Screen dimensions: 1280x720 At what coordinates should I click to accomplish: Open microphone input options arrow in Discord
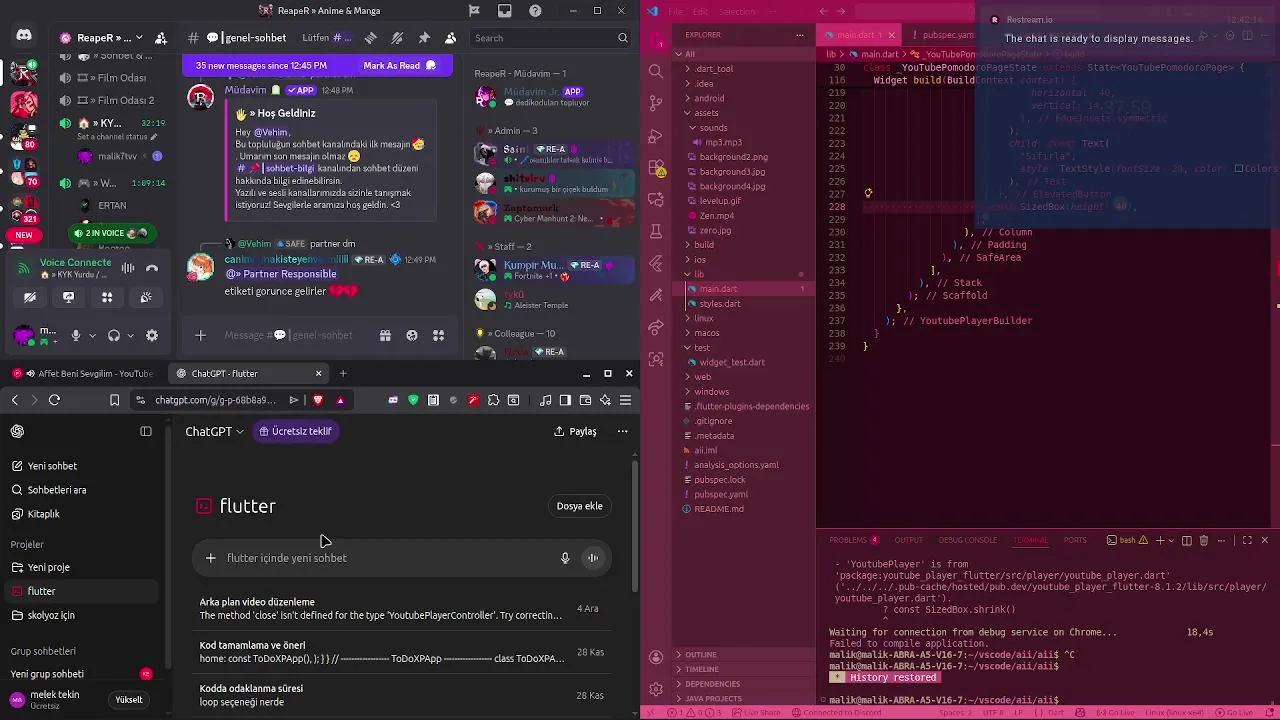click(91, 336)
